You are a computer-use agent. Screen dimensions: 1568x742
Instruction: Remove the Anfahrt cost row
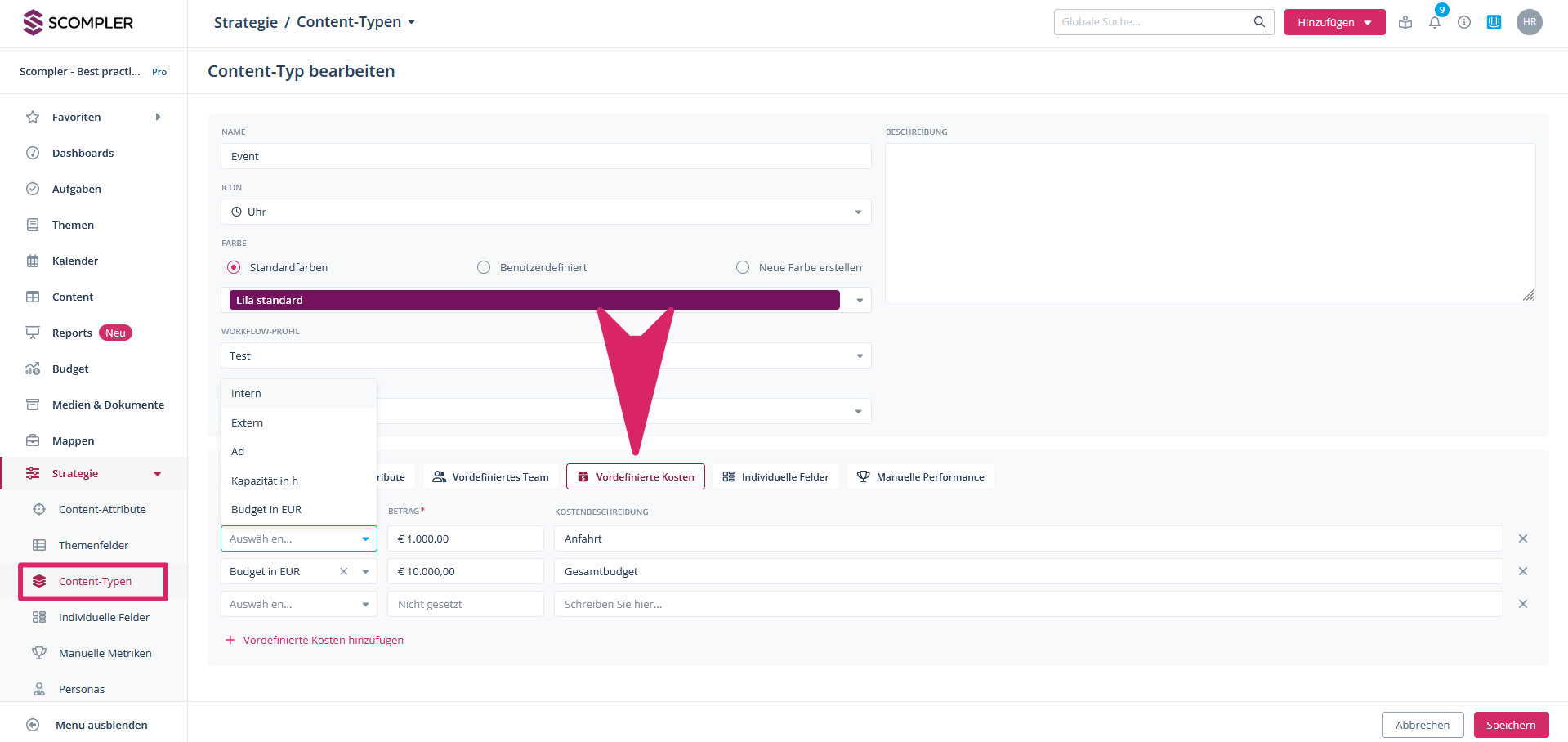click(x=1522, y=539)
